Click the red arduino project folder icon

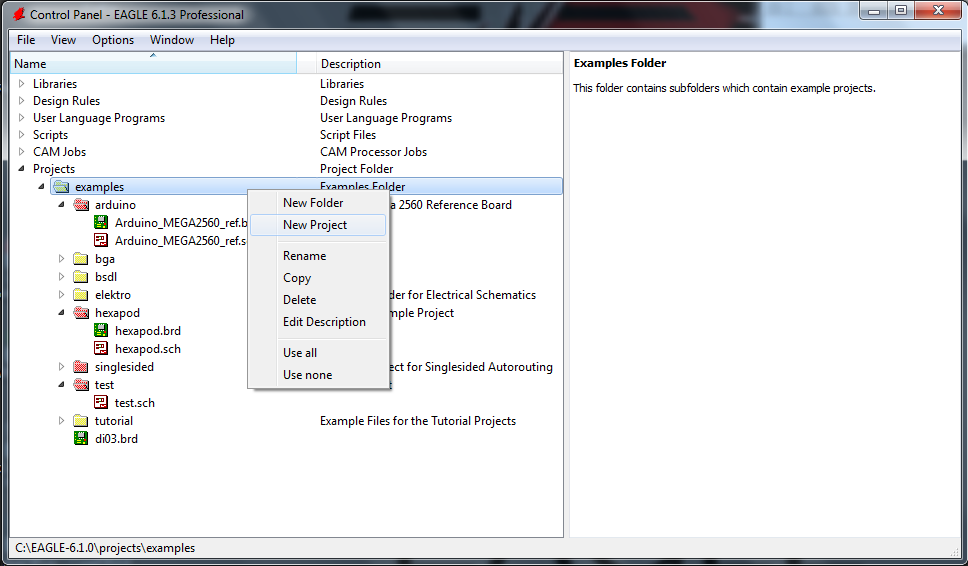coord(81,205)
